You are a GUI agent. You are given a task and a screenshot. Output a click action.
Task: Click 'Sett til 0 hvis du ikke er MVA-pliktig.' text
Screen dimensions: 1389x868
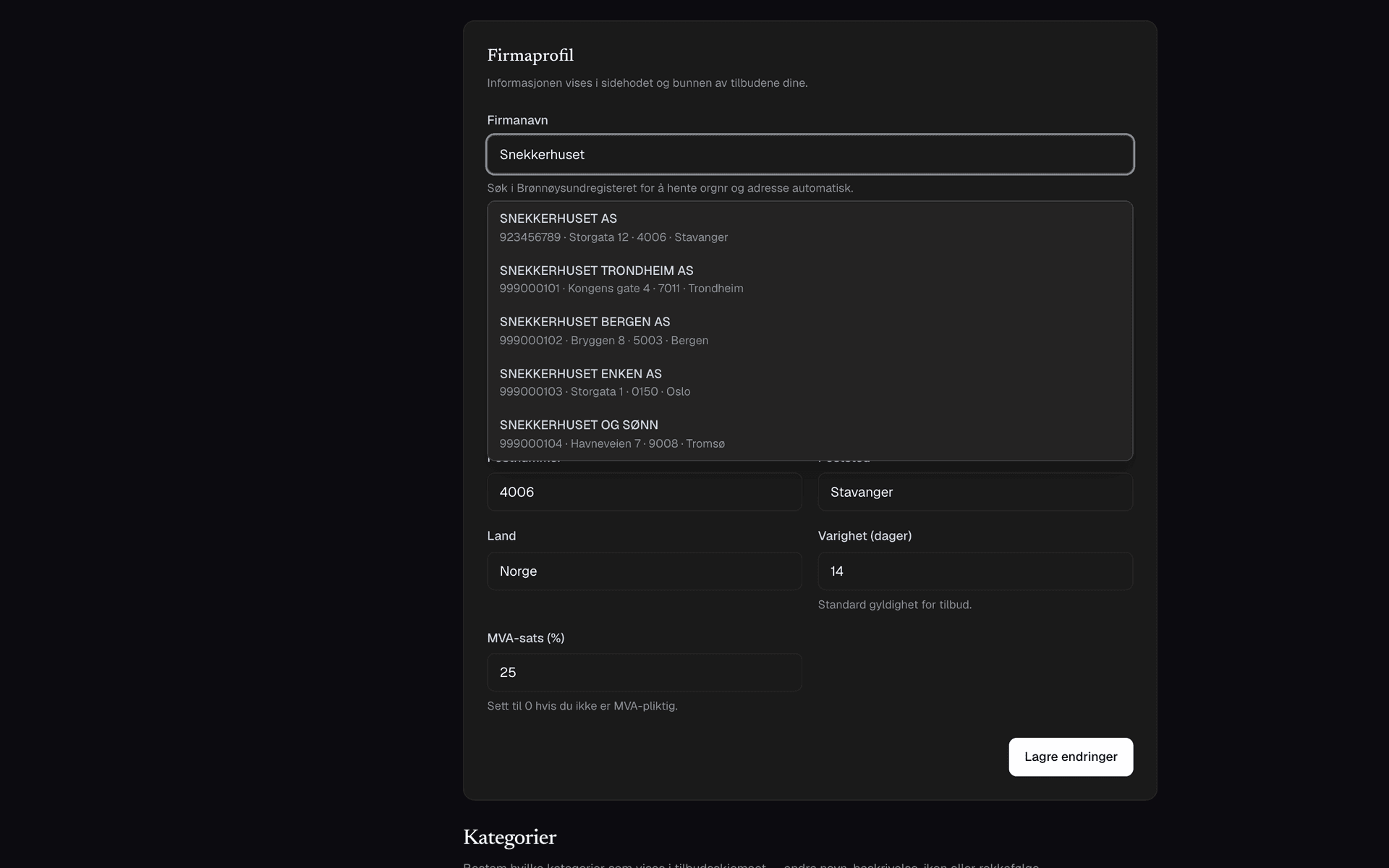[582, 706]
